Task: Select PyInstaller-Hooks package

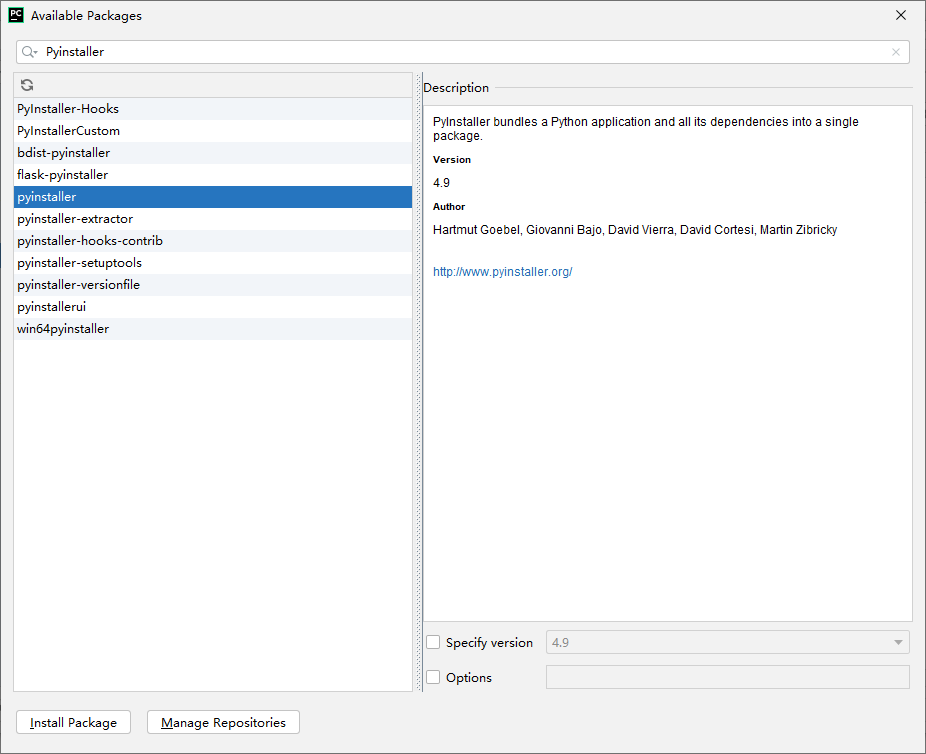Action: click(x=213, y=109)
